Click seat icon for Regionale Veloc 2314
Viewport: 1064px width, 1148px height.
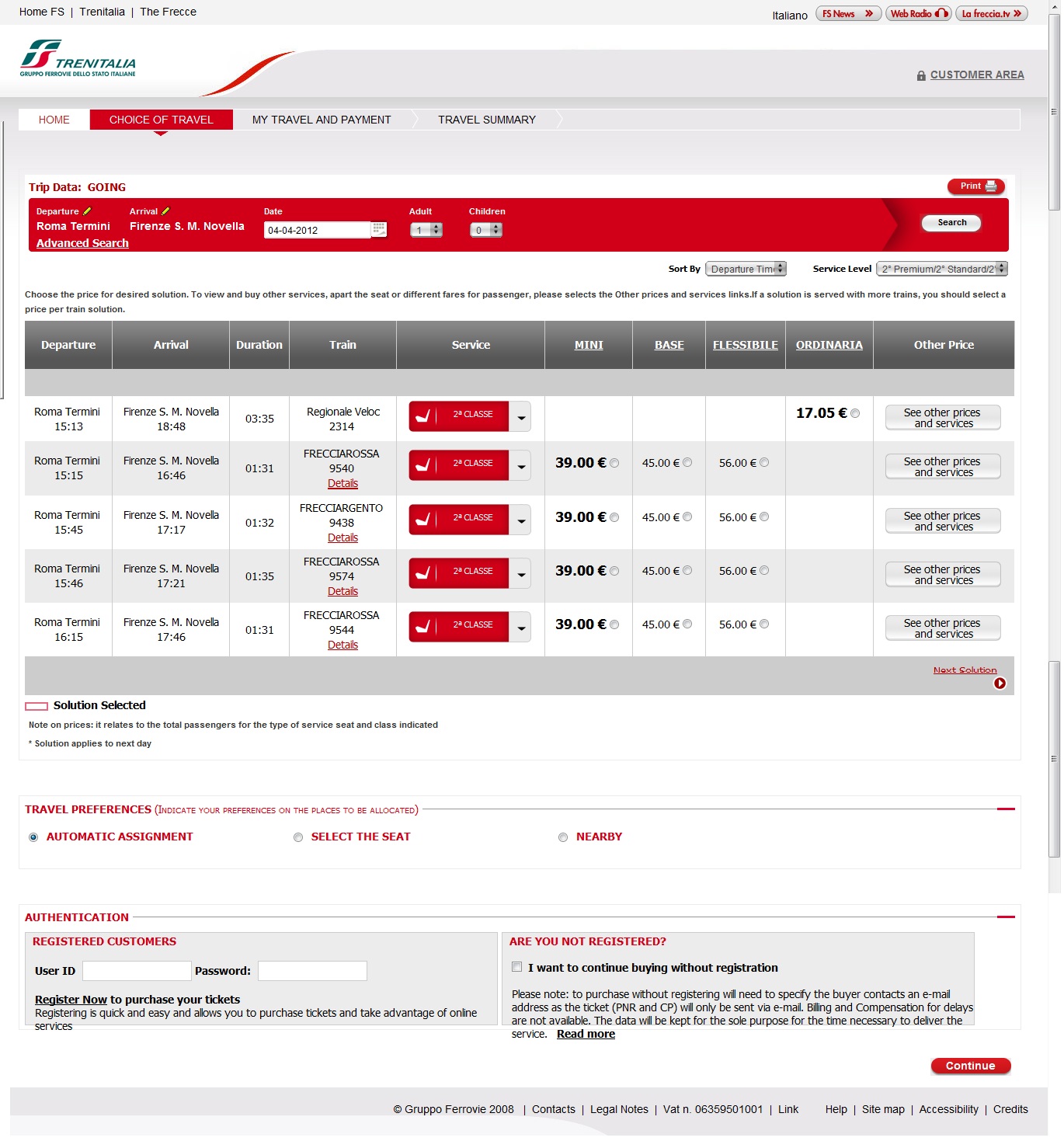pyautogui.click(x=423, y=416)
